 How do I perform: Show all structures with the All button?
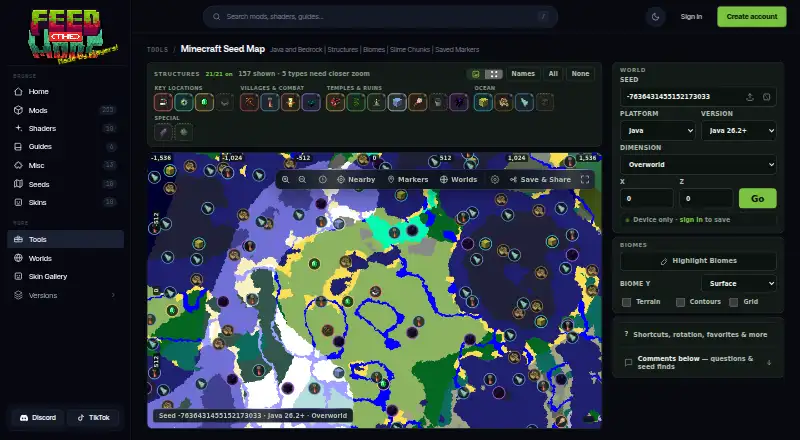point(553,74)
